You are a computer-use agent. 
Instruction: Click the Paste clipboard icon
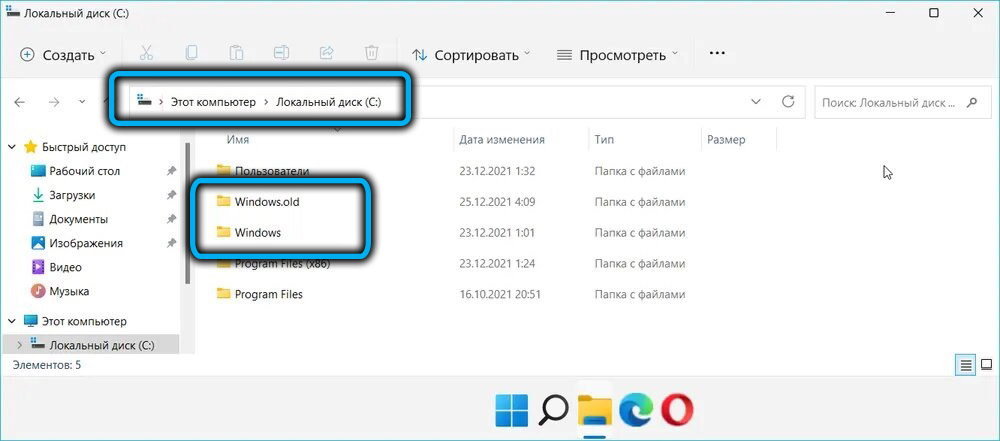[236, 54]
